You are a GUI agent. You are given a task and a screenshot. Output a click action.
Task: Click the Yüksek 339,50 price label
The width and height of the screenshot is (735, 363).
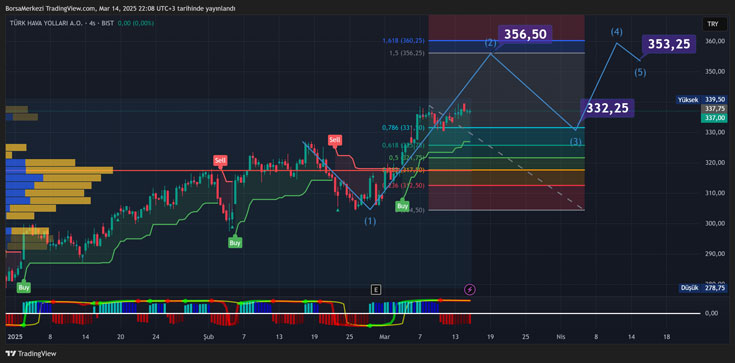tap(701, 100)
